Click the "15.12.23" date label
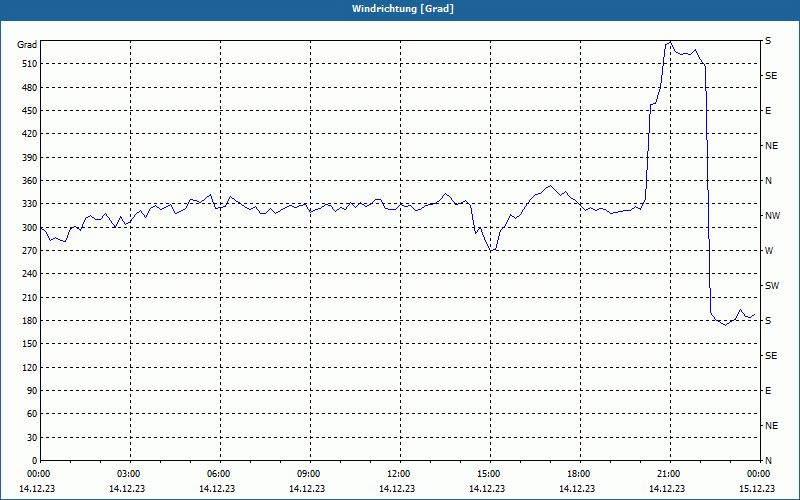 click(x=757, y=488)
